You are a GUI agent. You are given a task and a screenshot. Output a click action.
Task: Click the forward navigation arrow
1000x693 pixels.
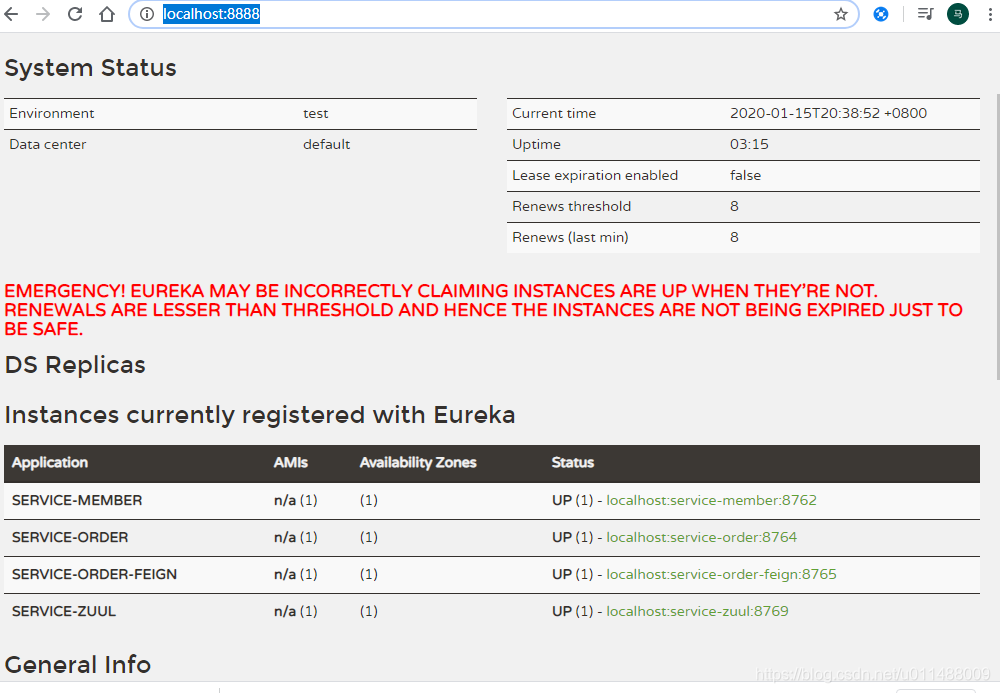pyautogui.click(x=45, y=14)
